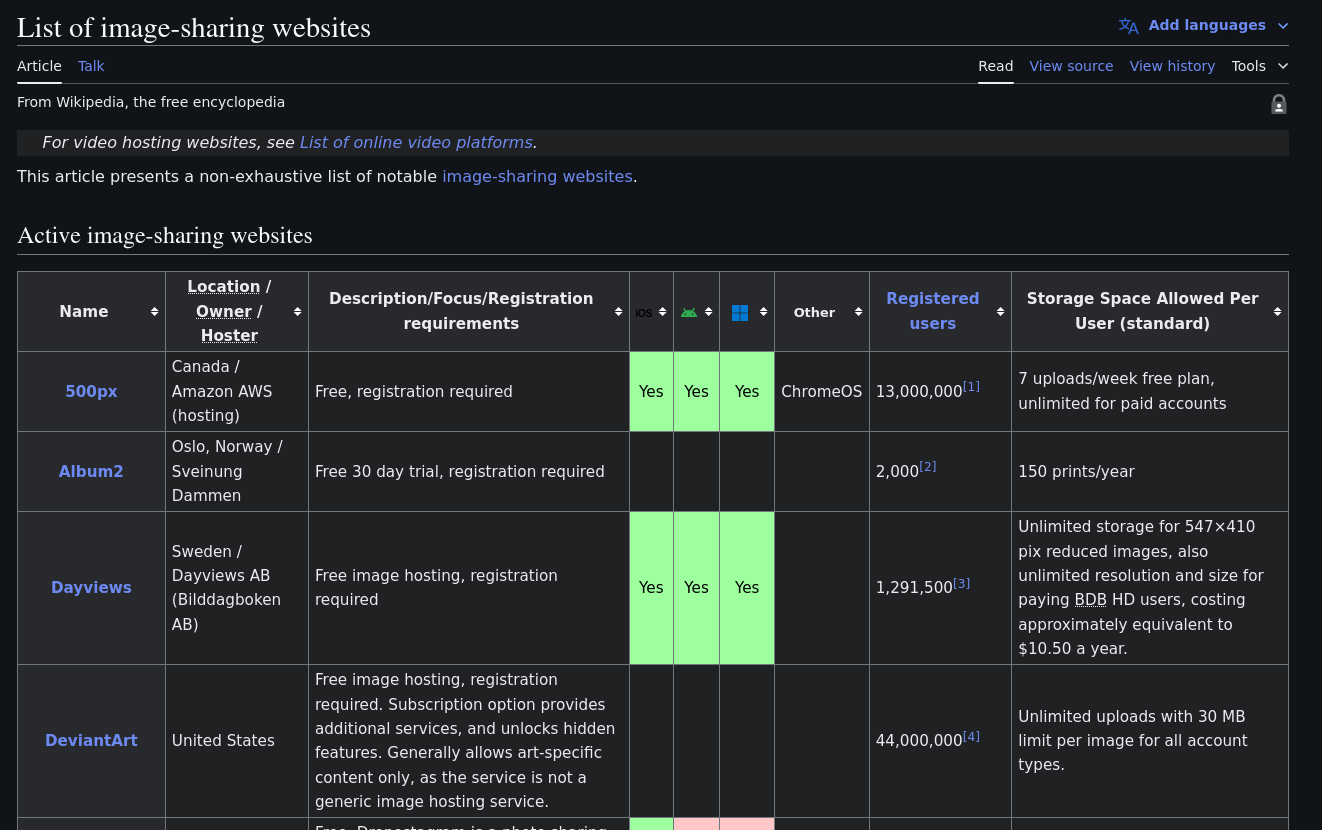Open citation [3] next to 1,291,500
The height and width of the screenshot is (830, 1322).
[961, 583]
